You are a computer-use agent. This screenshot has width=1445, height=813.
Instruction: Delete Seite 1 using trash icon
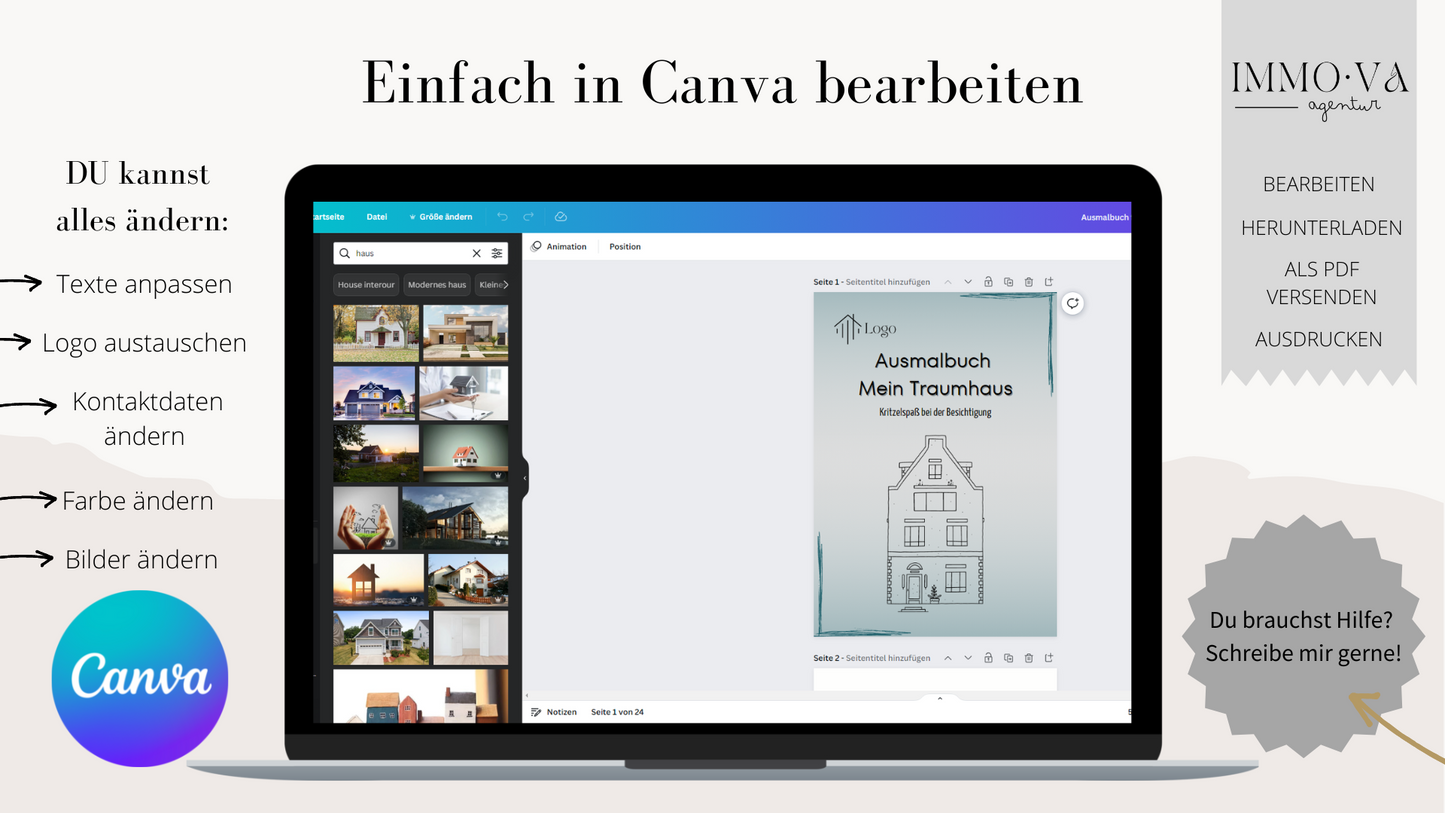(1028, 282)
